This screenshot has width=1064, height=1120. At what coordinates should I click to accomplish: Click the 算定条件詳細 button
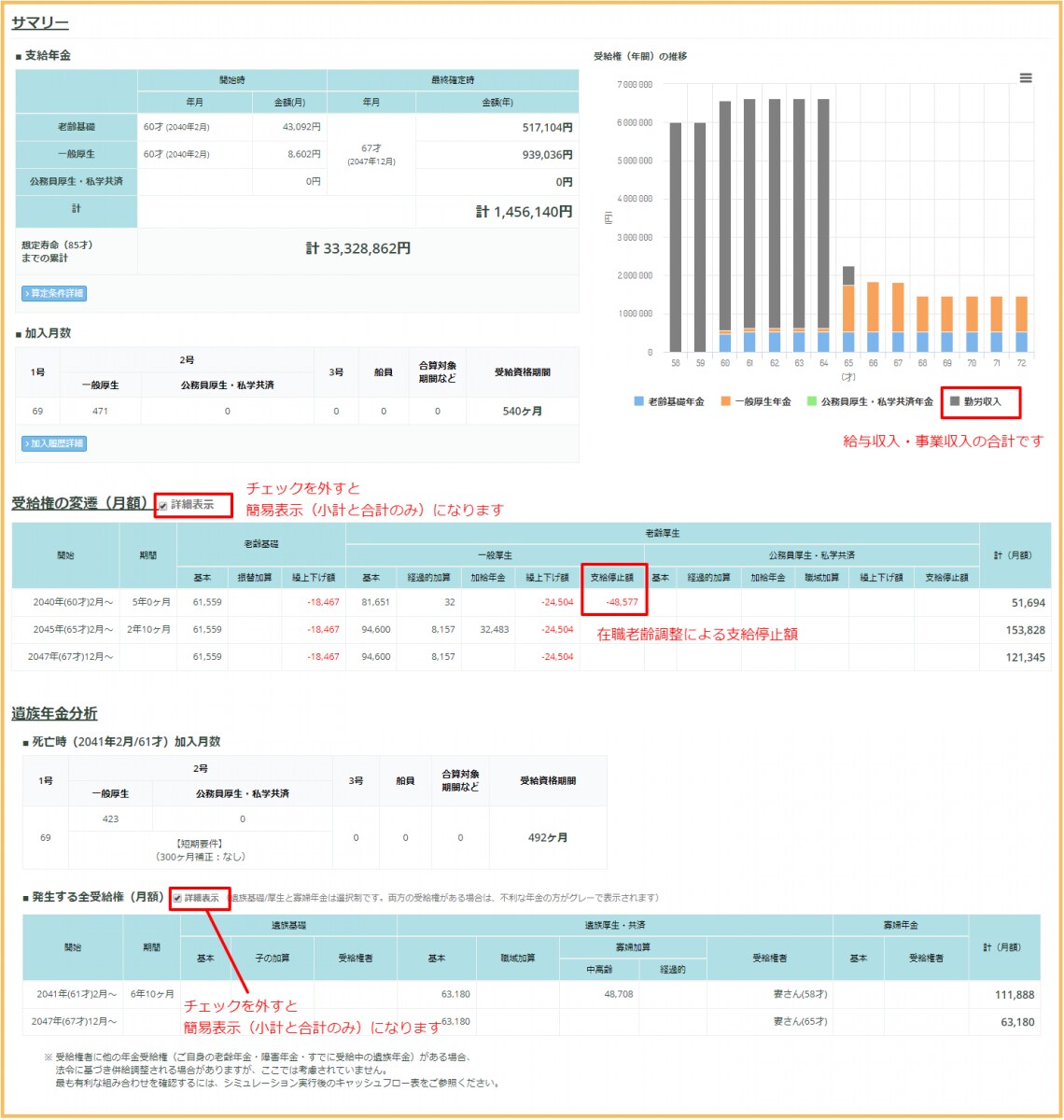click(x=54, y=293)
